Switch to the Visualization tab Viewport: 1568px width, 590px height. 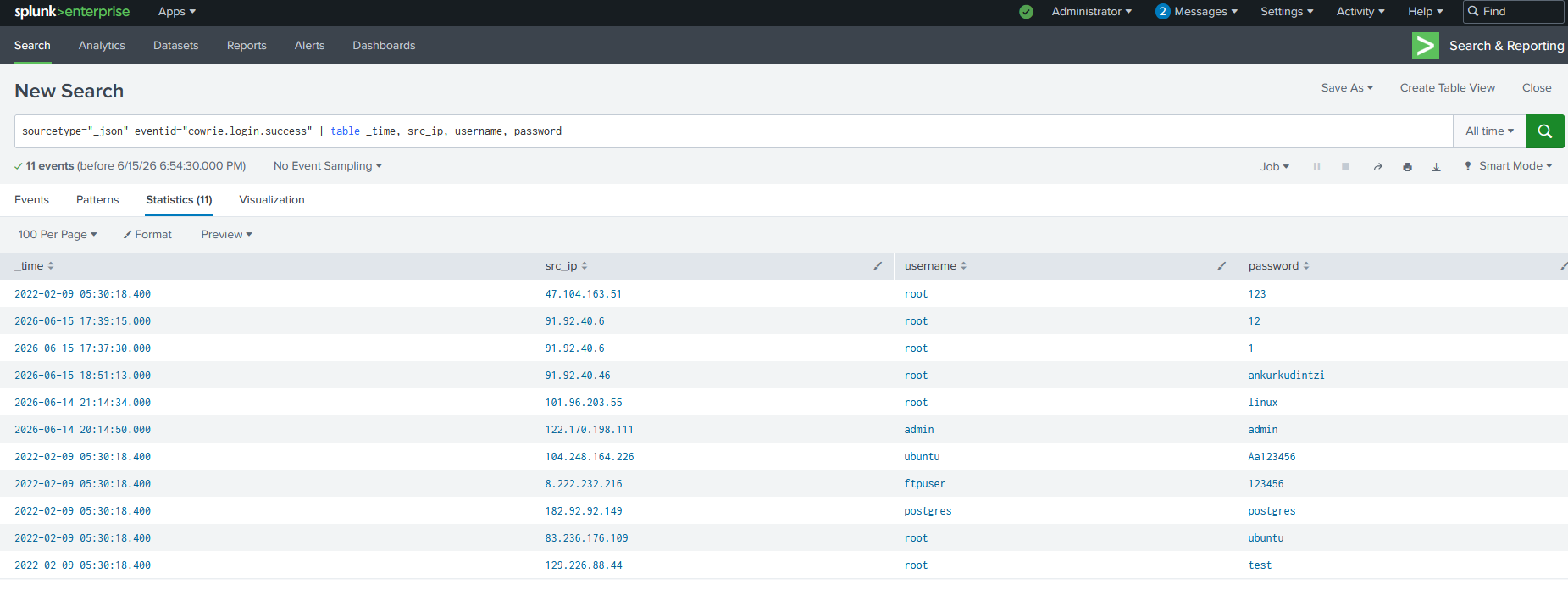coord(272,200)
